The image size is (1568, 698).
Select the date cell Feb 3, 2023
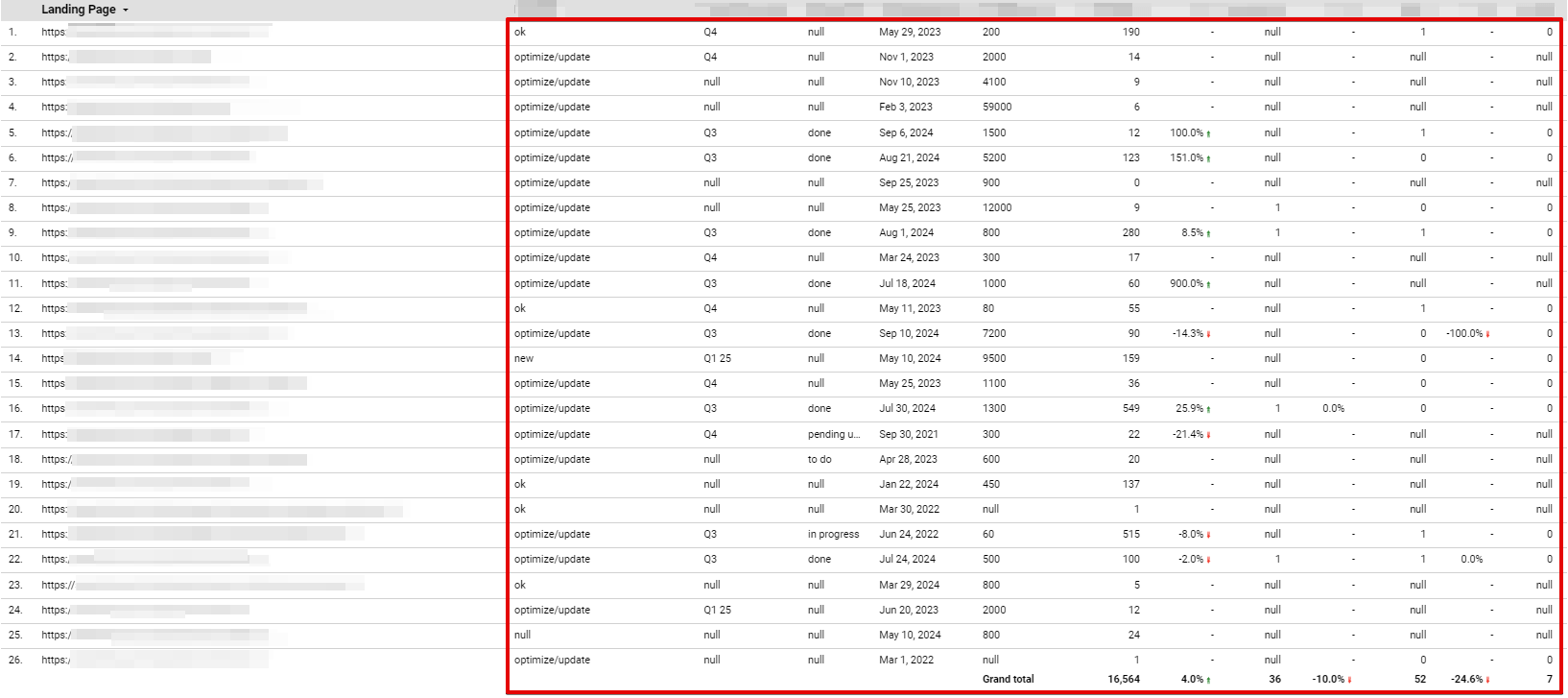point(905,107)
